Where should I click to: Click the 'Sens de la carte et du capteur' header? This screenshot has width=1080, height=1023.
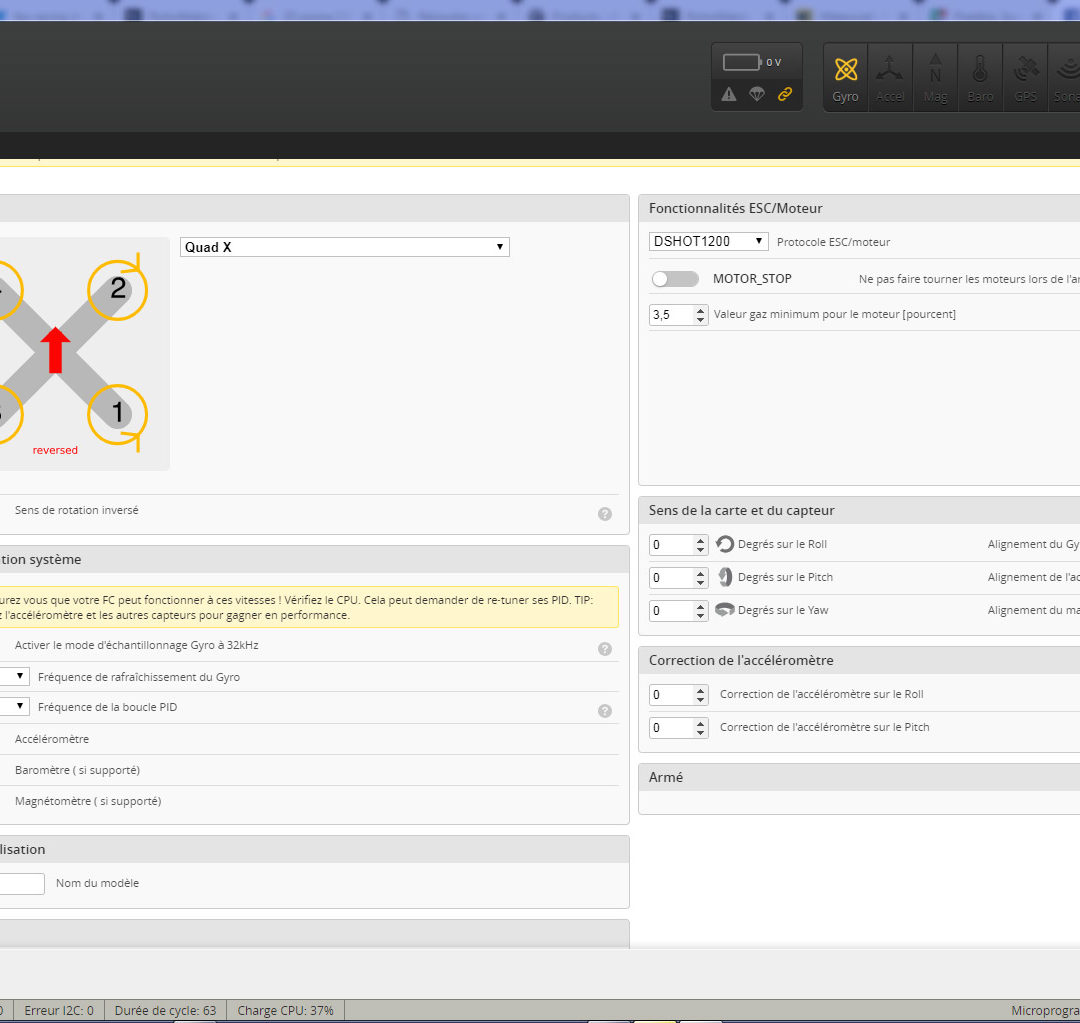[x=741, y=510]
